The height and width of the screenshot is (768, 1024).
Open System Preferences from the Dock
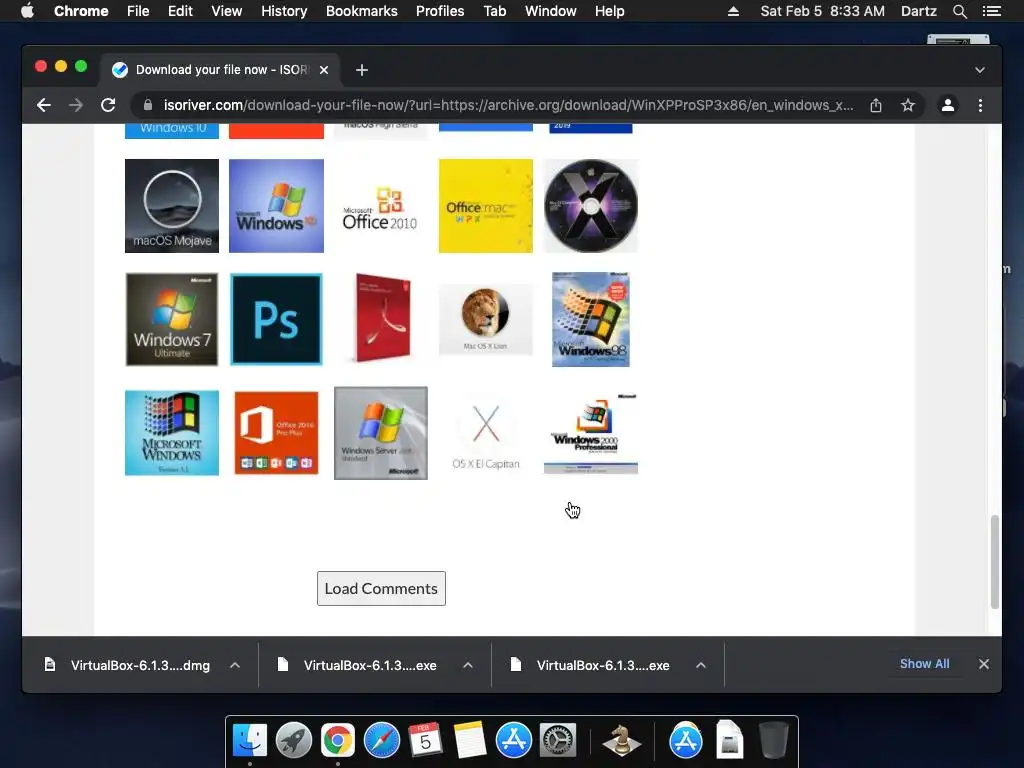pos(557,740)
